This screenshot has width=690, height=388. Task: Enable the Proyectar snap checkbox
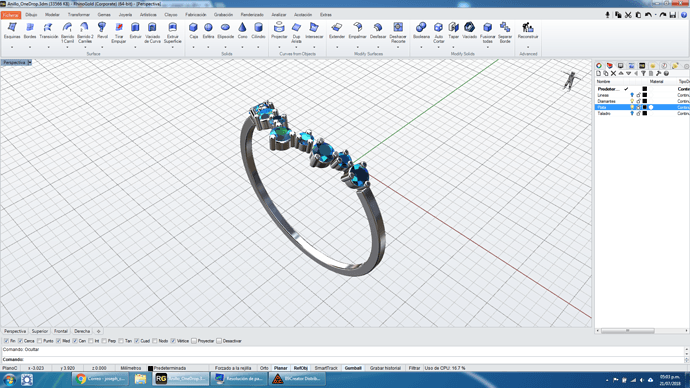point(194,341)
